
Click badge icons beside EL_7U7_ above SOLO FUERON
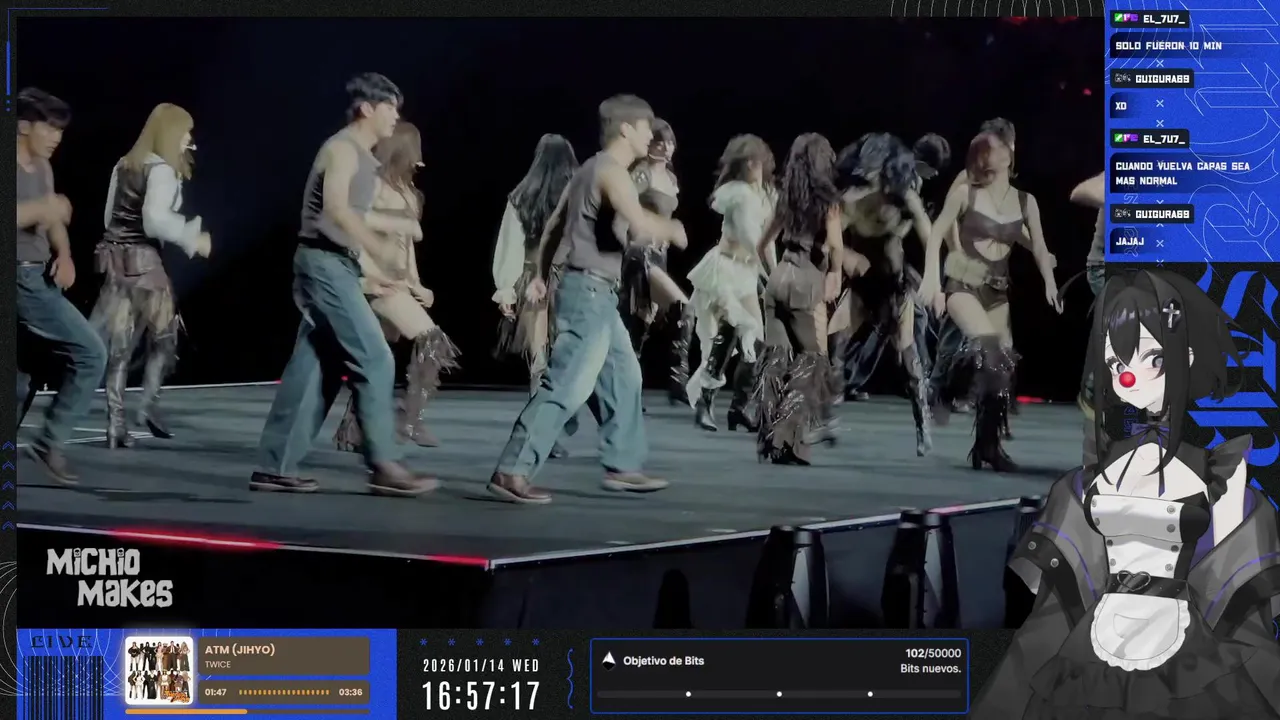tap(1126, 19)
